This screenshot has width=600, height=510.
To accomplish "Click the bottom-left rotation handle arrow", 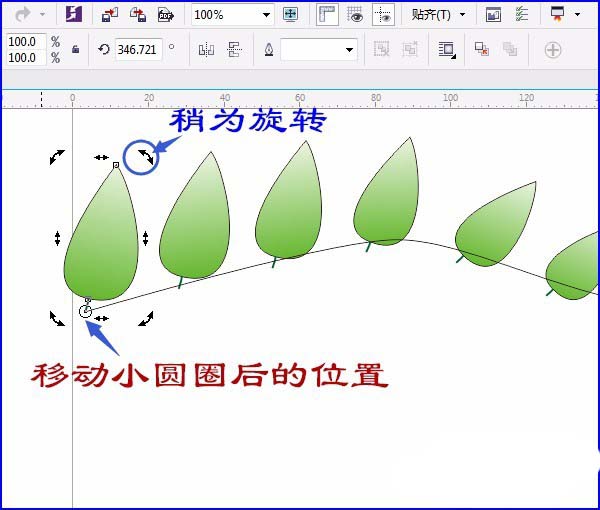I will coord(57,318).
